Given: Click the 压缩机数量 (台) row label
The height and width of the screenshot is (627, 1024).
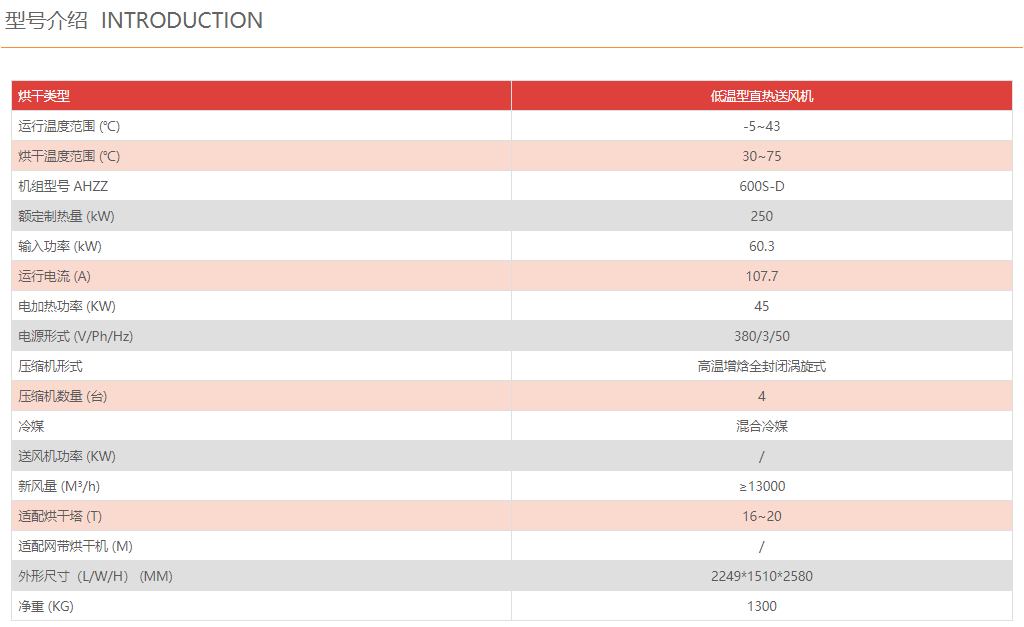Looking at the screenshot, I should 63,396.
